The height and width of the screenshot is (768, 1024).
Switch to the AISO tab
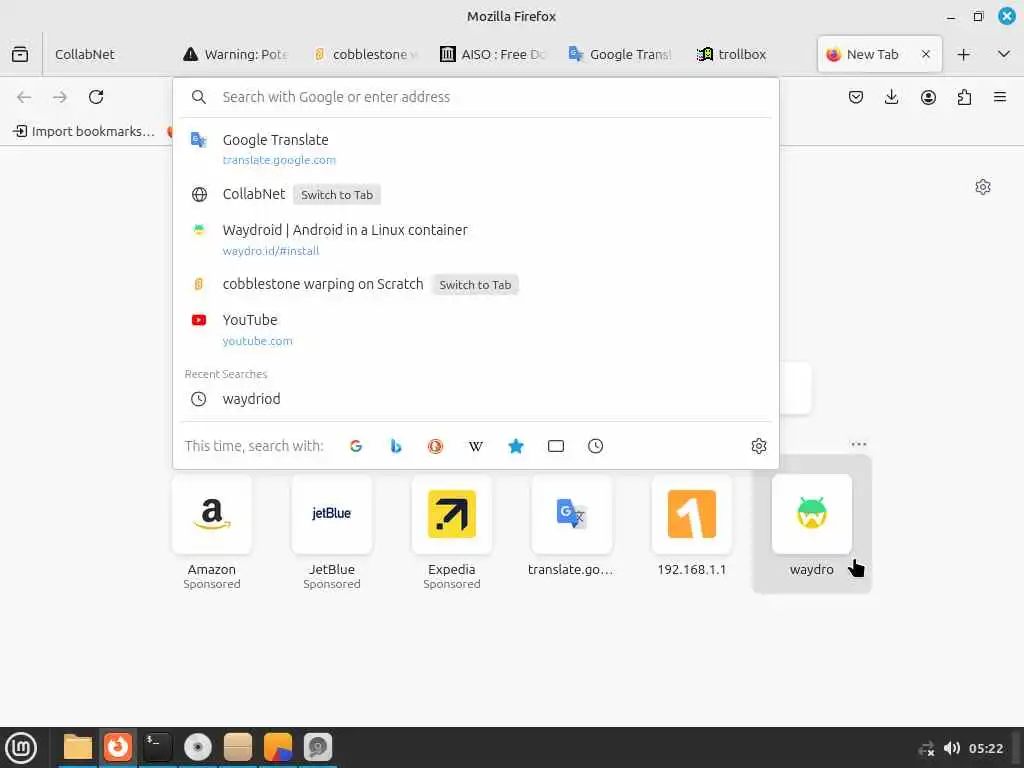pos(494,54)
